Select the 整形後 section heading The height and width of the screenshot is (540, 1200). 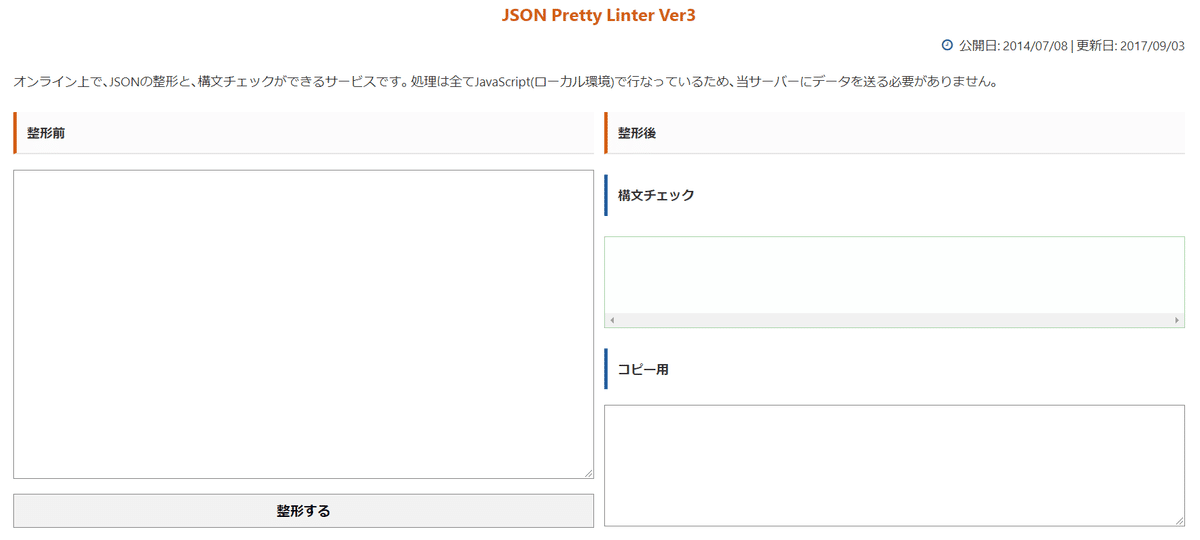tap(637, 133)
